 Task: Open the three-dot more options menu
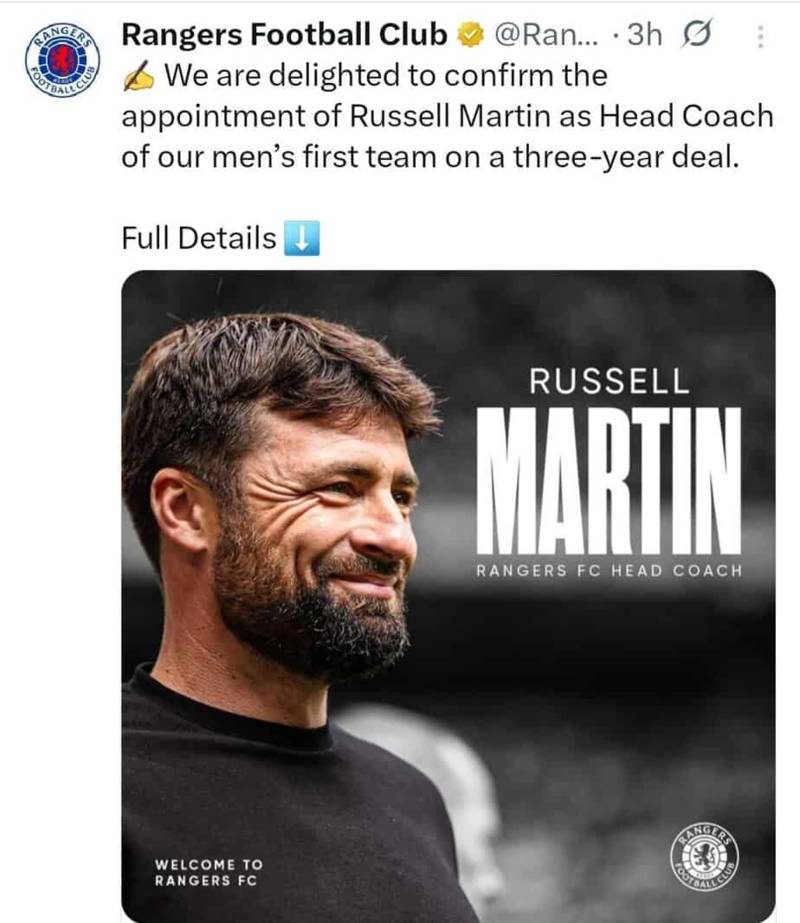click(x=758, y=37)
